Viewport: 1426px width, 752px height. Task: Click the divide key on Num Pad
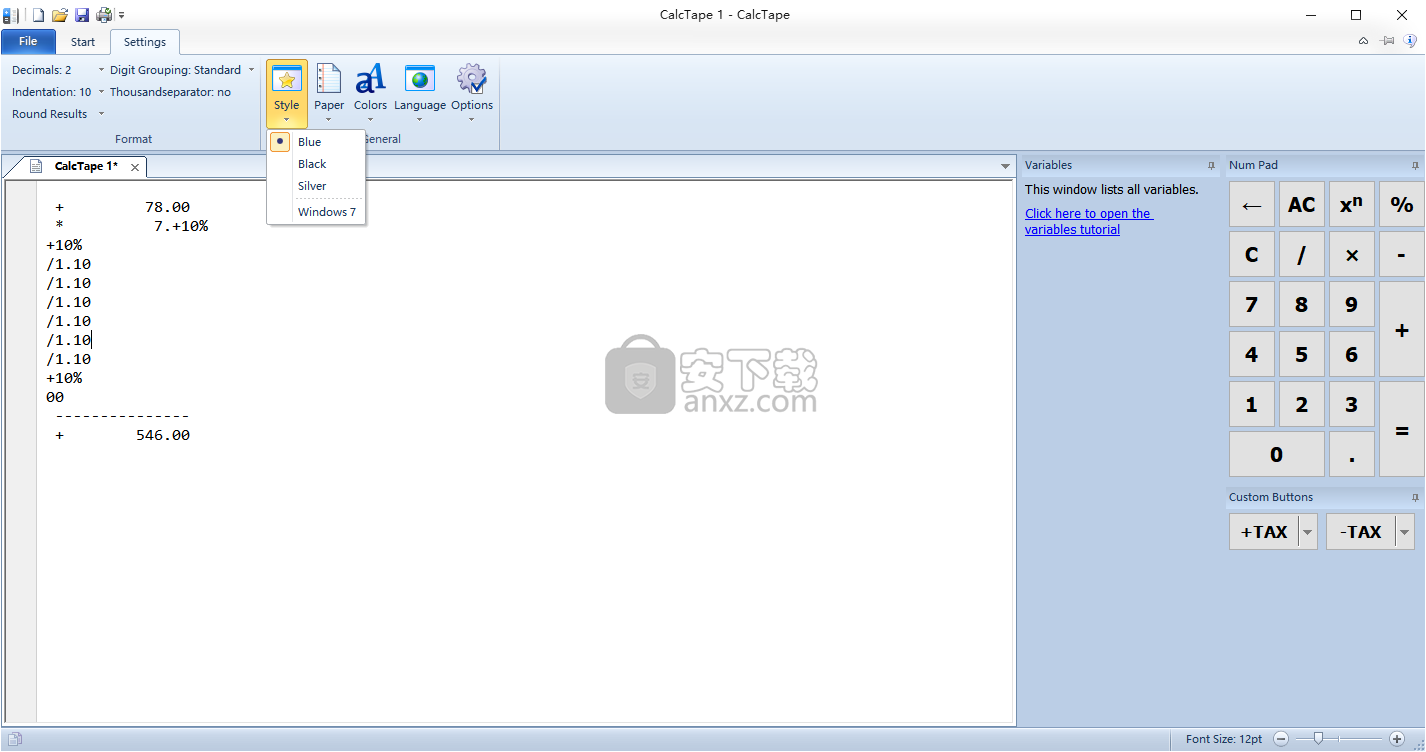point(1301,254)
